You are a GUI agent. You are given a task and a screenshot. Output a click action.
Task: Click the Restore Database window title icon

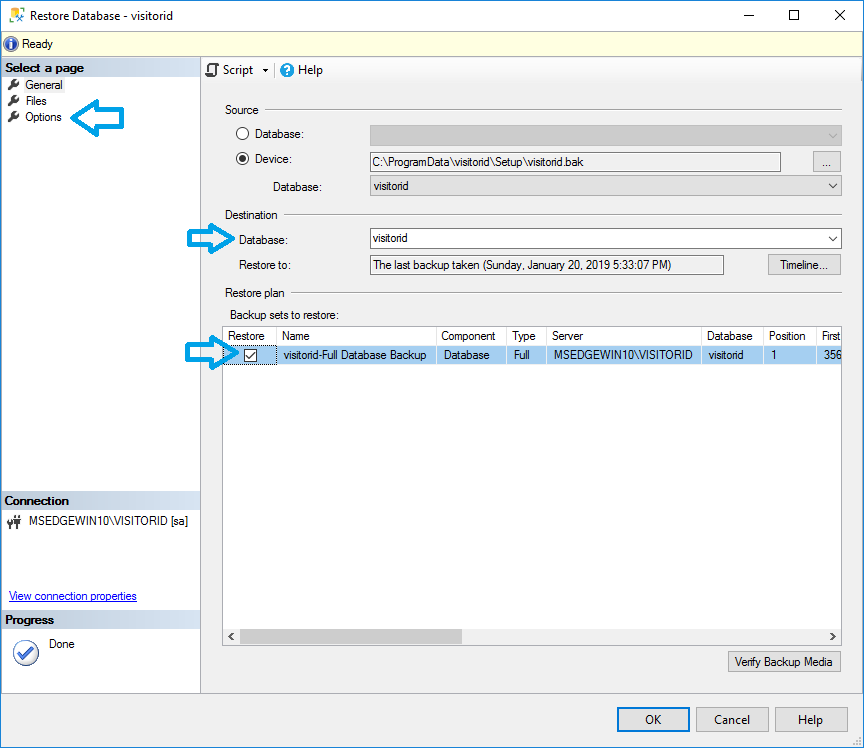[x=15, y=15]
